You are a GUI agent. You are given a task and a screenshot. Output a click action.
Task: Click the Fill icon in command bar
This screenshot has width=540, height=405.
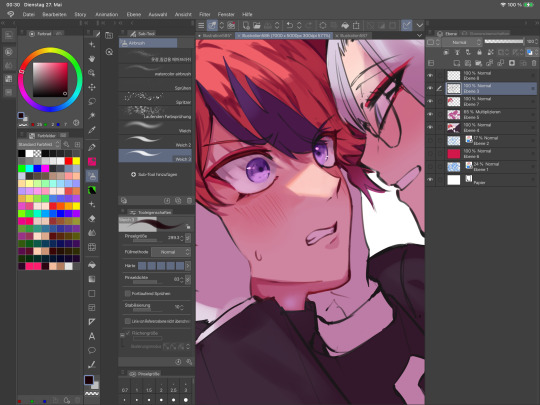click(x=345, y=25)
